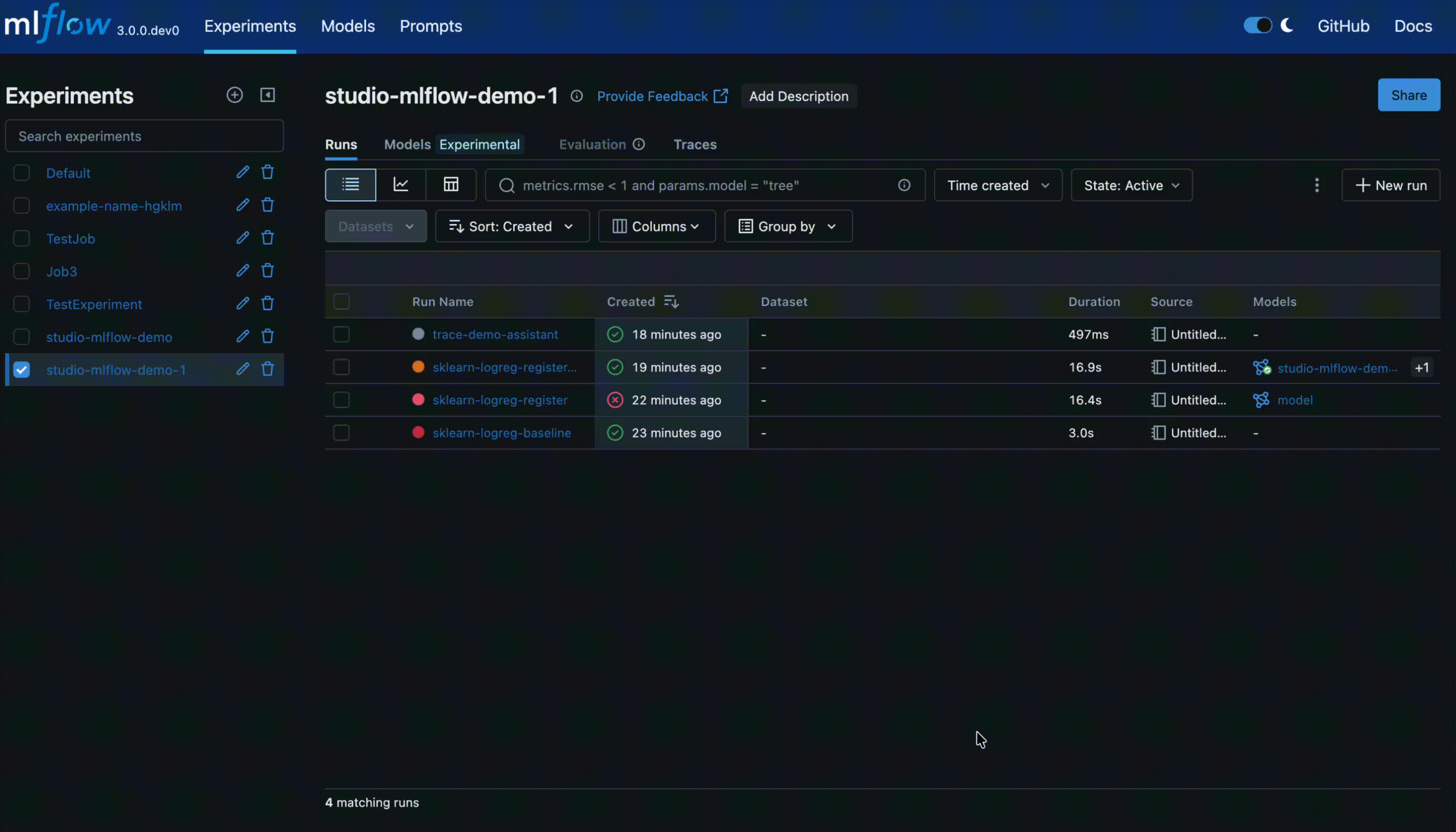Switch to chart view of runs

(x=401, y=185)
